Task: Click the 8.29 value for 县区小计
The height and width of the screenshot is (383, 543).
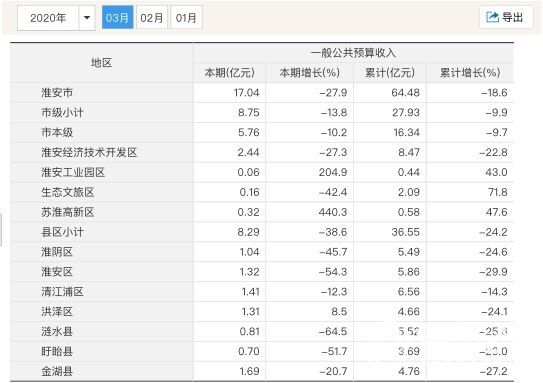Action: [248, 232]
